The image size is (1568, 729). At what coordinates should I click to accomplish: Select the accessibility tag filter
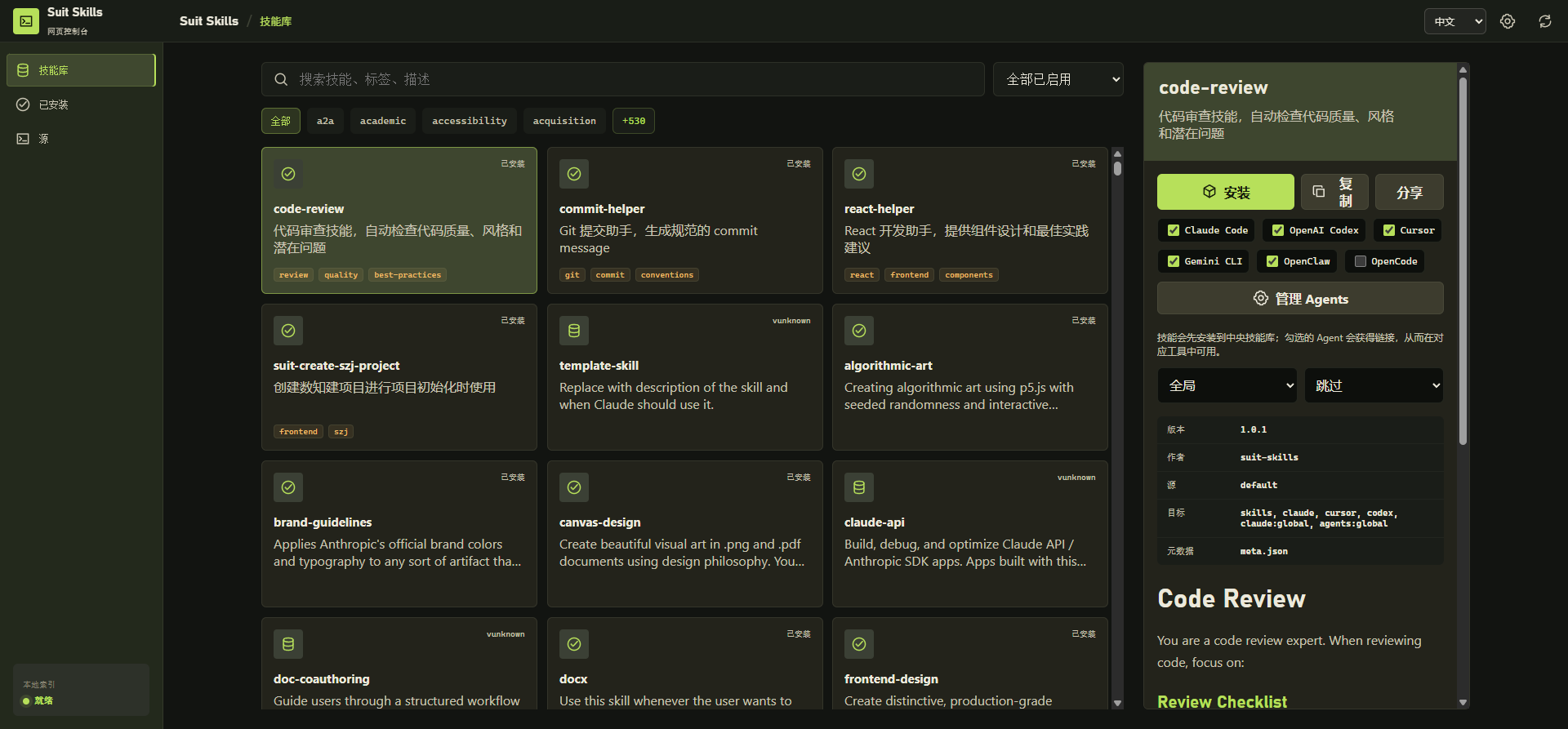point(469,121)
